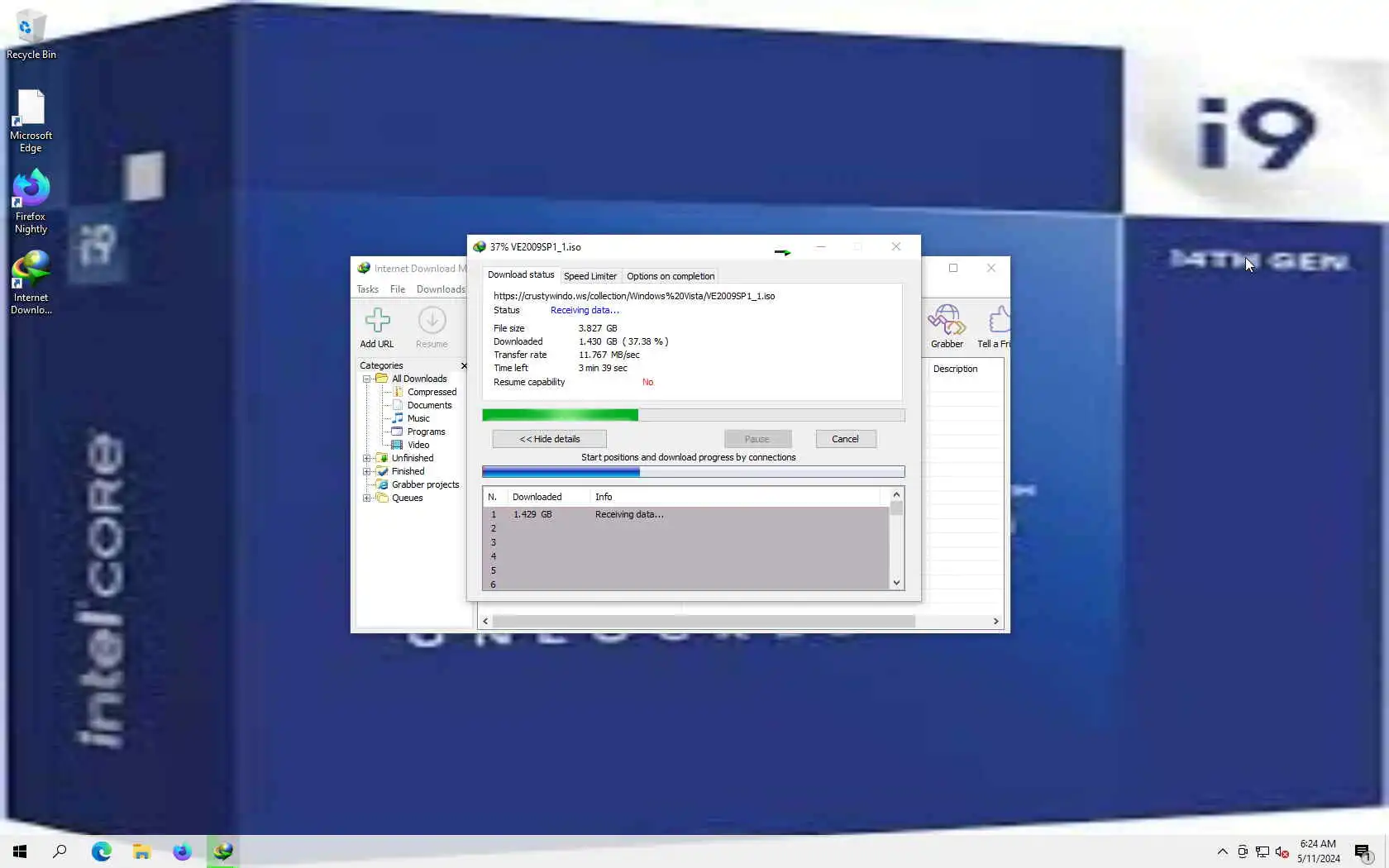Viewport: 1389px width, 868px height.
Task: Expand the Unfinished tree node
Action: pyautogui.click(x=366, y=458)
